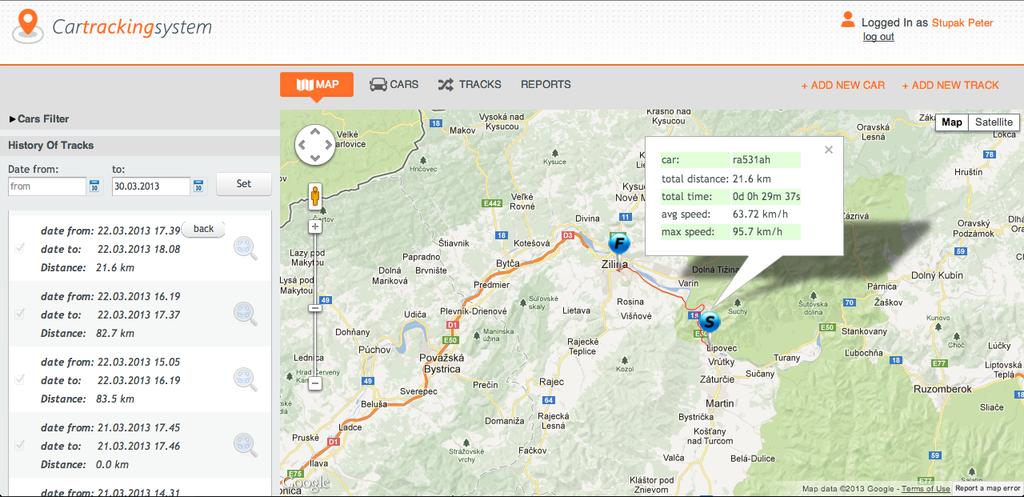Click the Stupak Peter username link
This screenshot has height=497, width=1024.
tap(962, 23)
